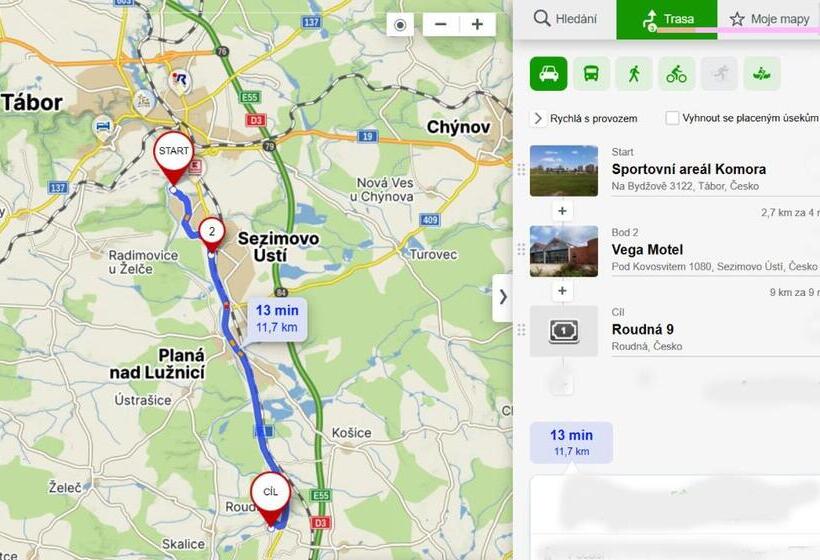Zoom in the map

(477, 25)
